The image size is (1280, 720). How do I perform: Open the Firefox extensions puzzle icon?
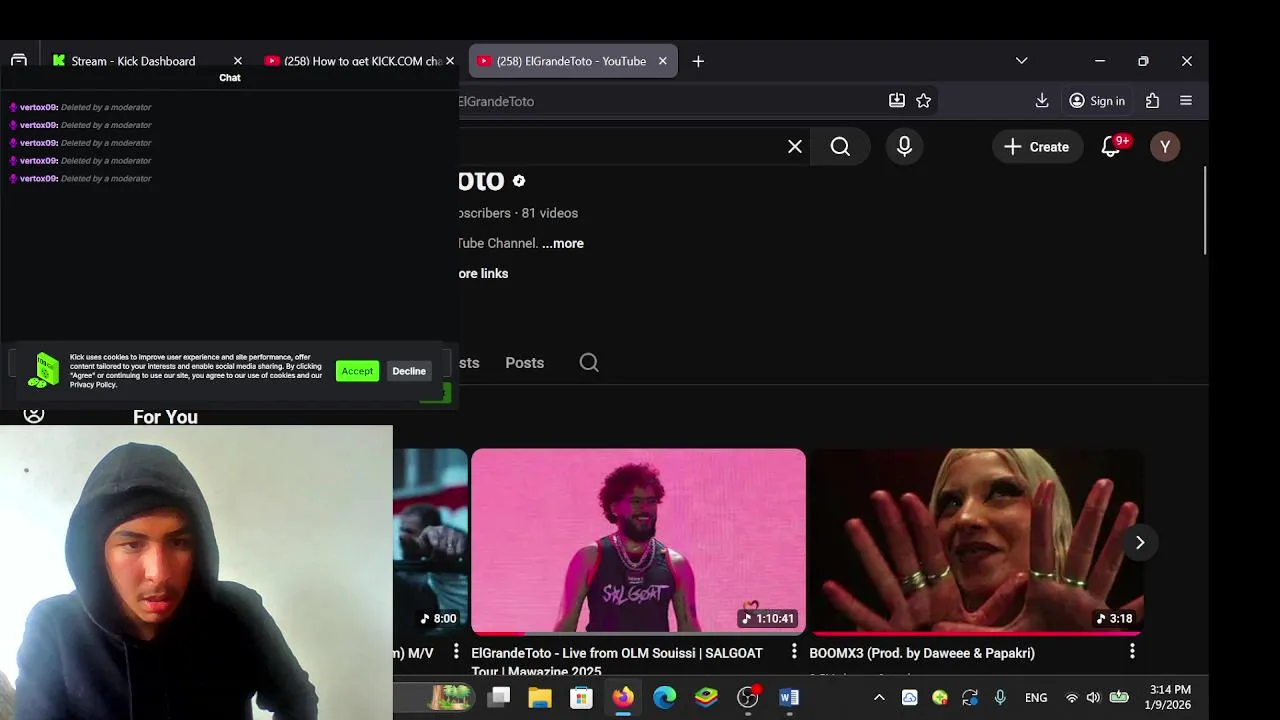point(1153,101)
